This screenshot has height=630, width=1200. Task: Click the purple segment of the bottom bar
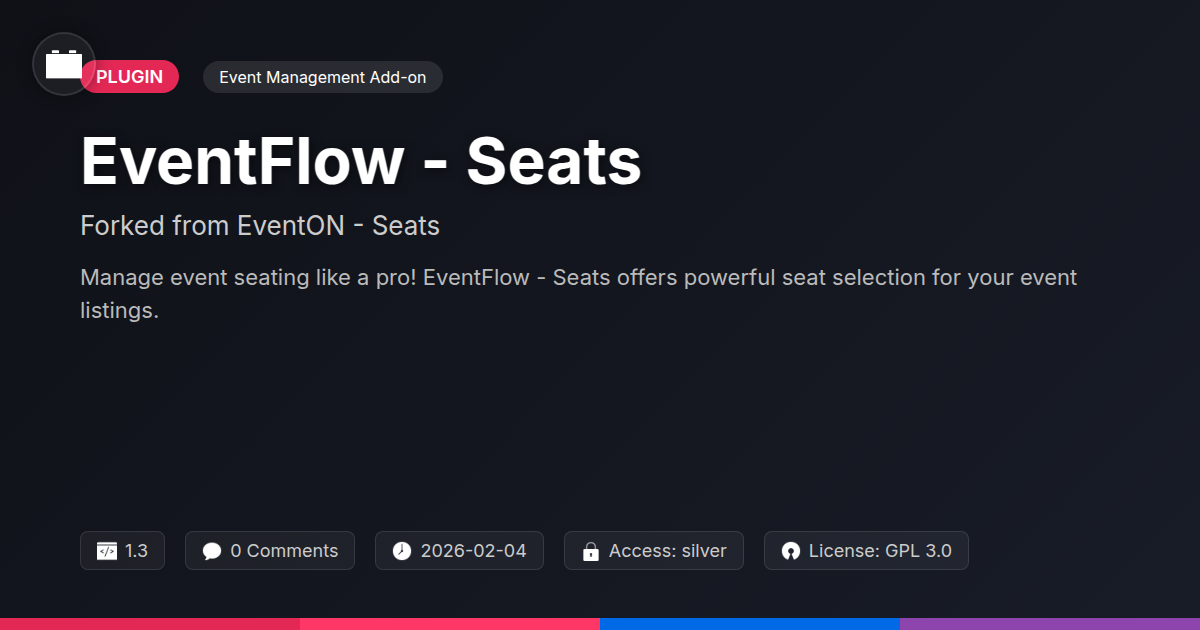[1050, 623]
